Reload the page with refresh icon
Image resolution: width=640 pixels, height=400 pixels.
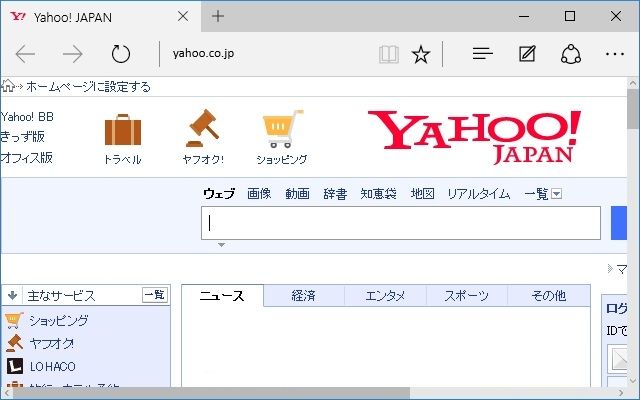click(x=121, y=54)
